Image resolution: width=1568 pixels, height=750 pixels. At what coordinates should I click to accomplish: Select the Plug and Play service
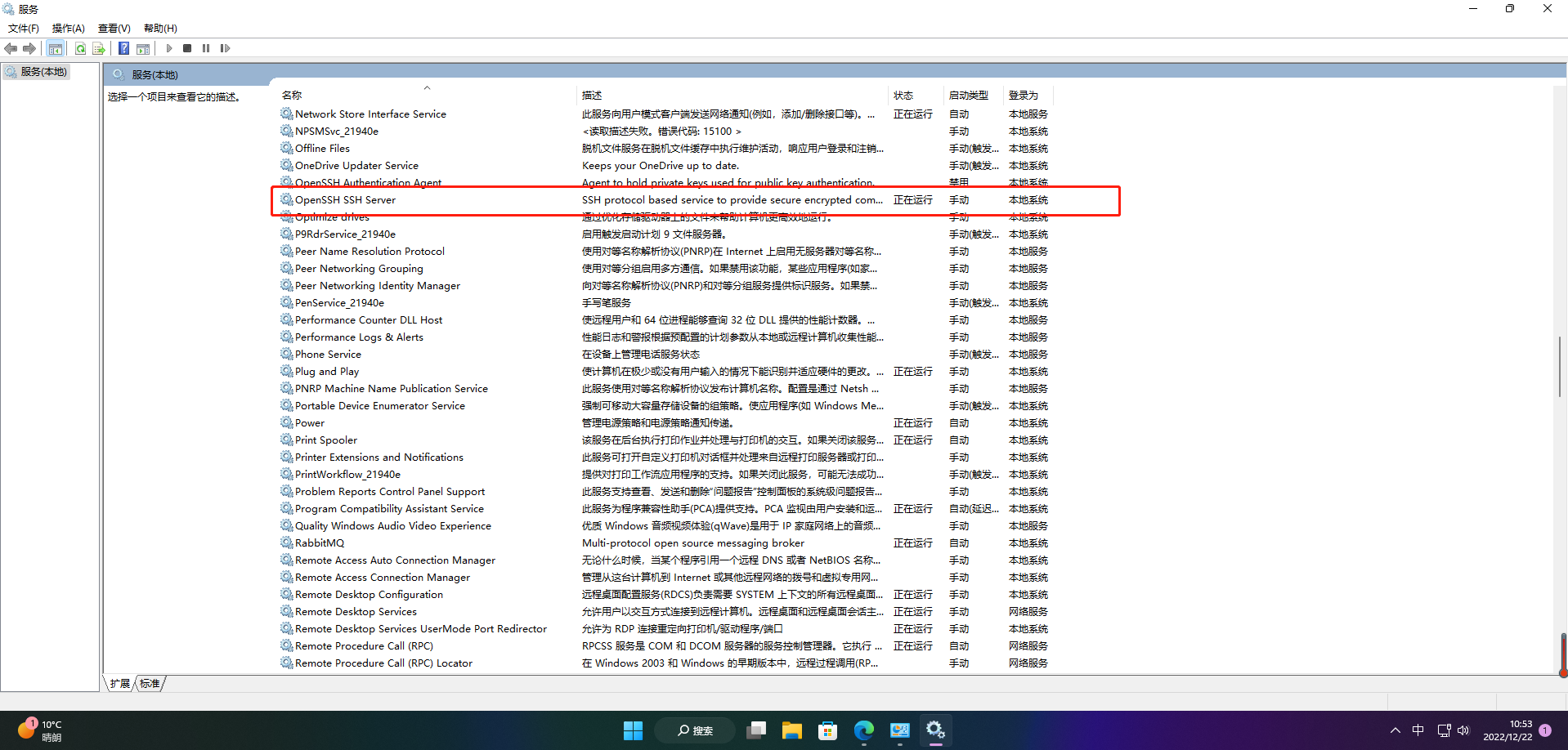point(665,371)
